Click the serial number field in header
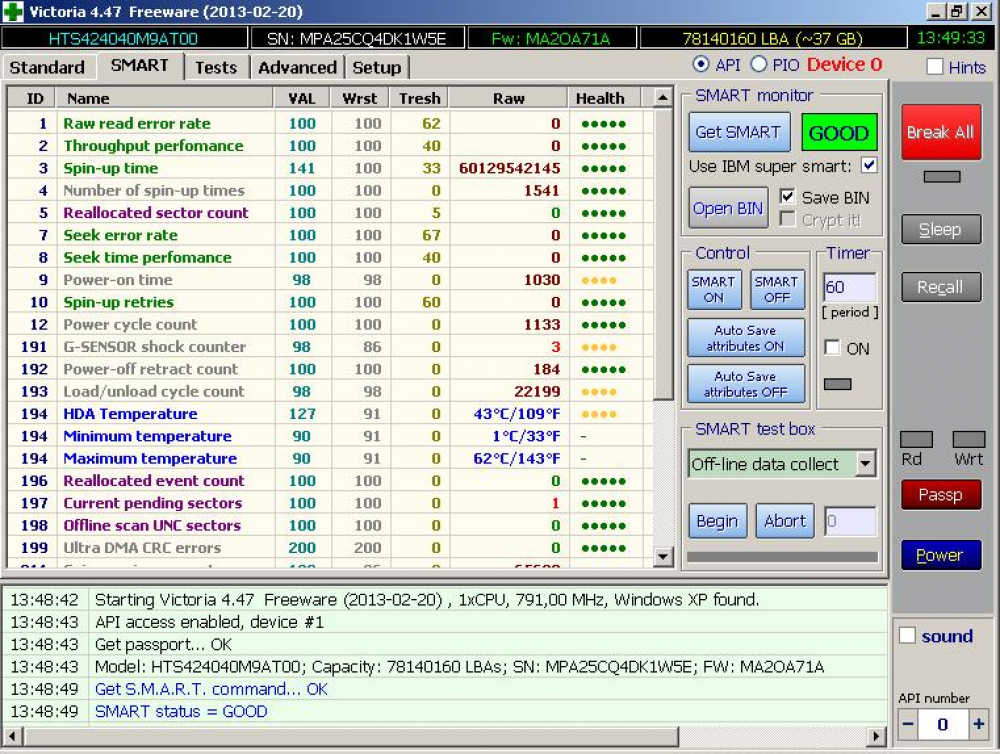The image size is (1000, 754). point(357,38)
